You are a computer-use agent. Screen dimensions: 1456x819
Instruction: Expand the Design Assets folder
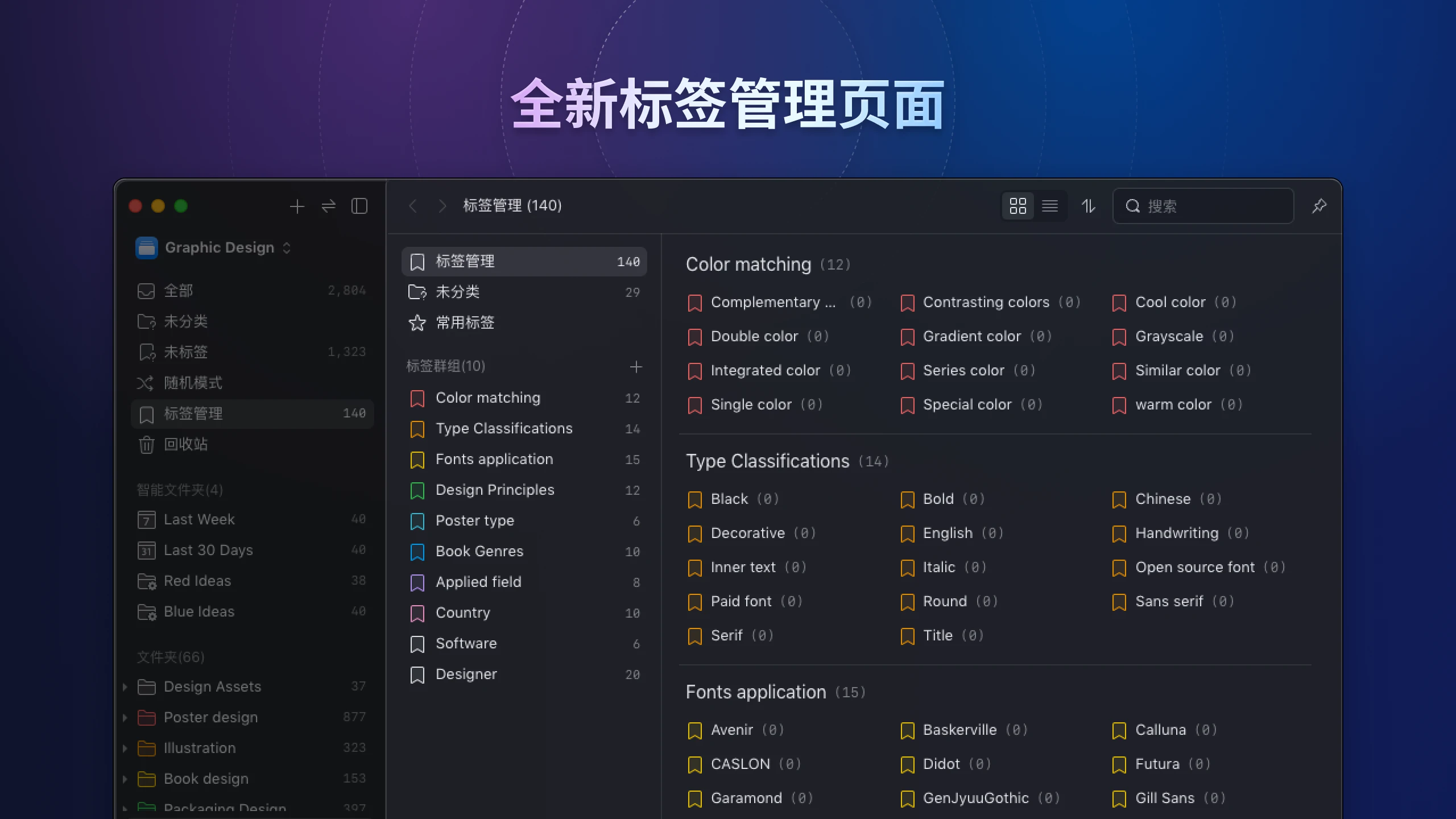[x=125, y=687]
